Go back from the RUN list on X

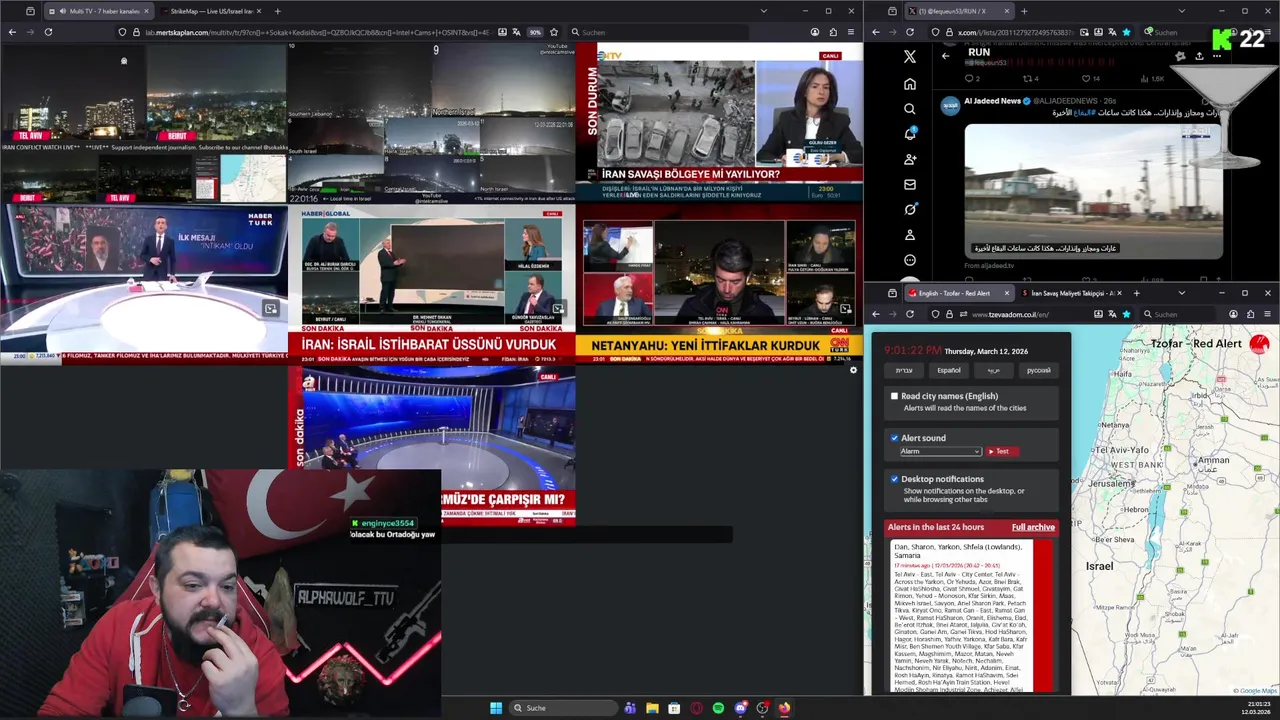coord(945,56)
